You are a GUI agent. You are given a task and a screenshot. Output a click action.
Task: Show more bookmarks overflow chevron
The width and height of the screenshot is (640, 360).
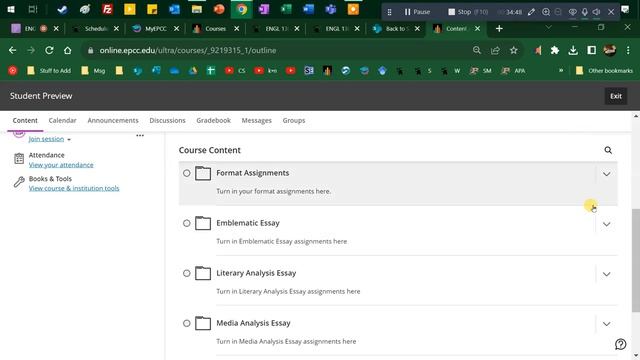561,70
